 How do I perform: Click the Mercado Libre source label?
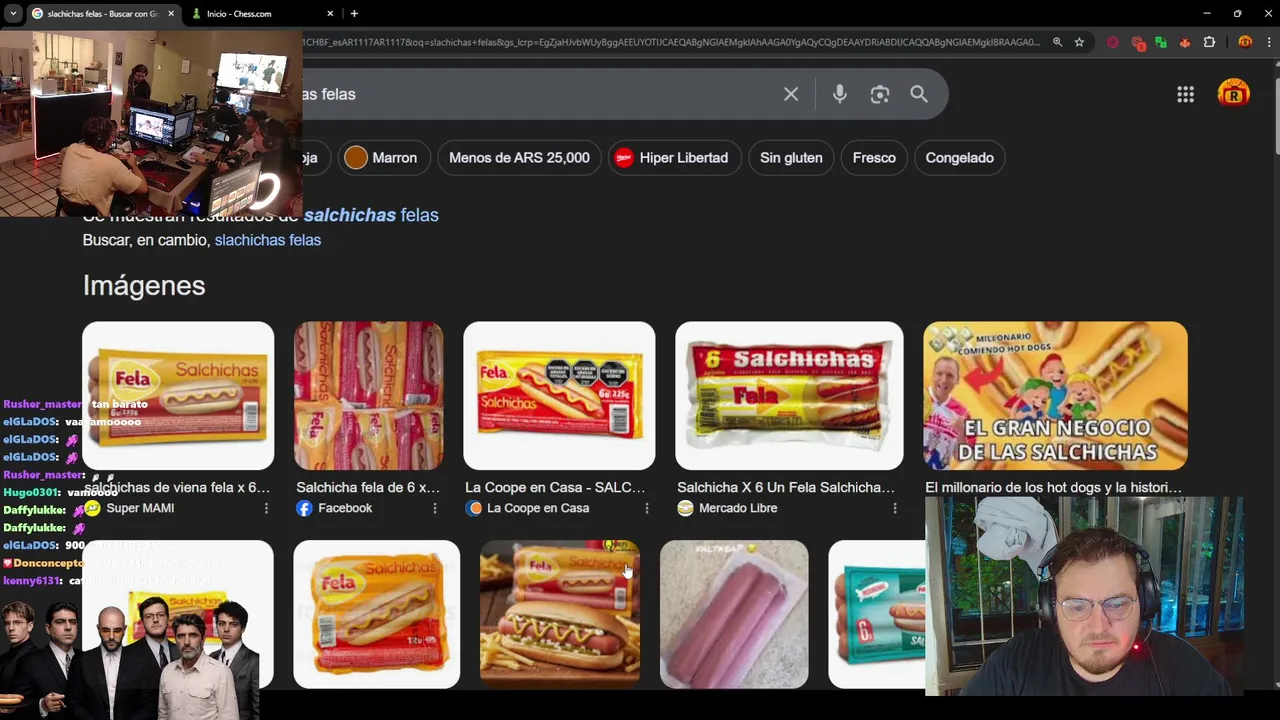coord(738,508)
